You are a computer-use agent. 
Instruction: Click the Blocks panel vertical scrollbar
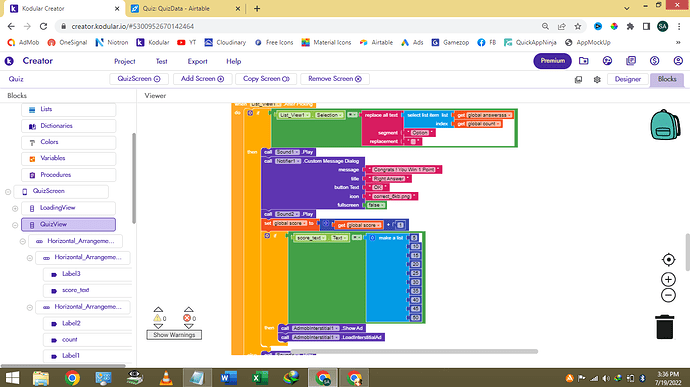point(134,178)
